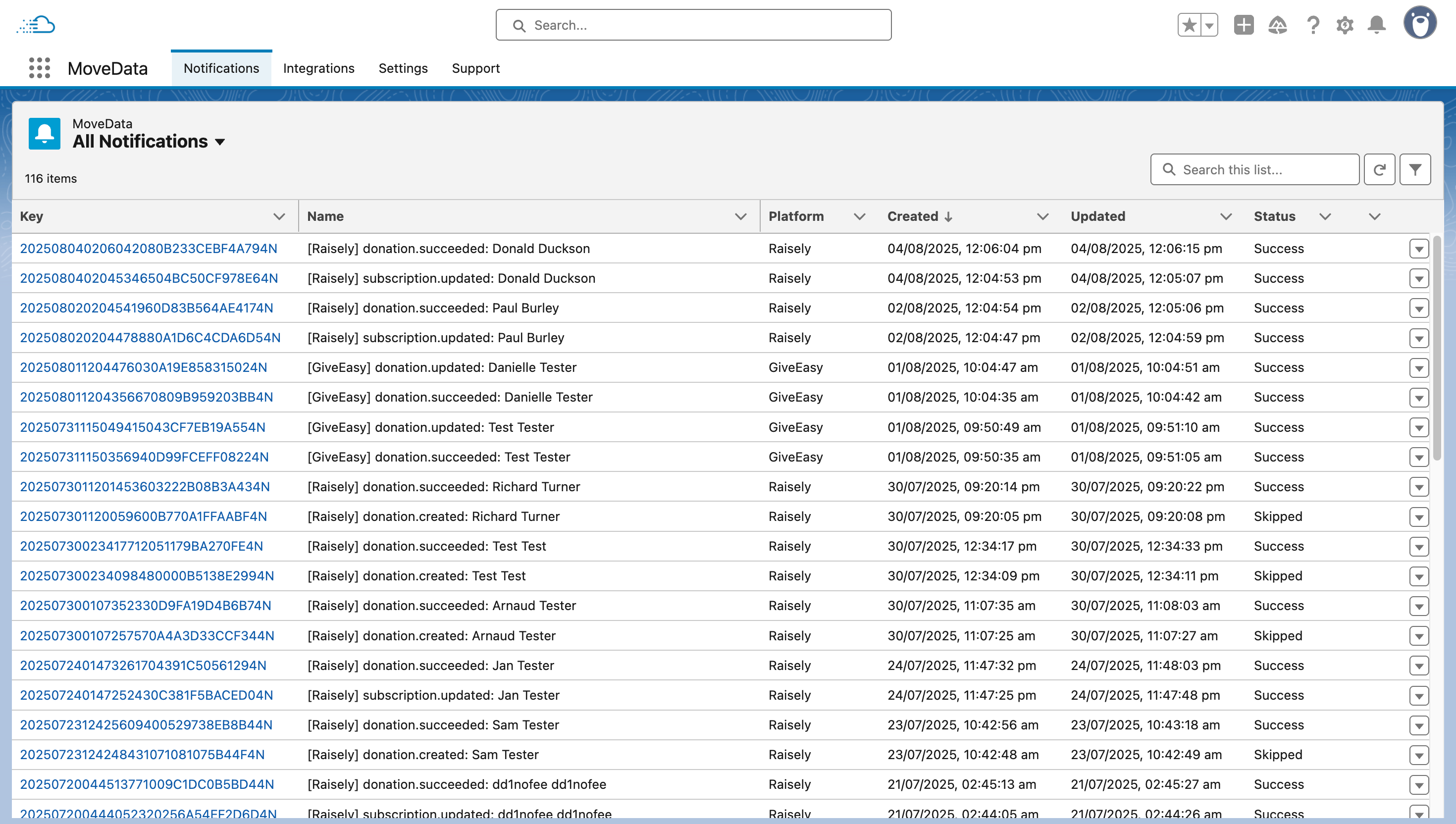Screen dimensions: 1456x824
Task: Sort by the Created column header
Action: tap(912, 217)
